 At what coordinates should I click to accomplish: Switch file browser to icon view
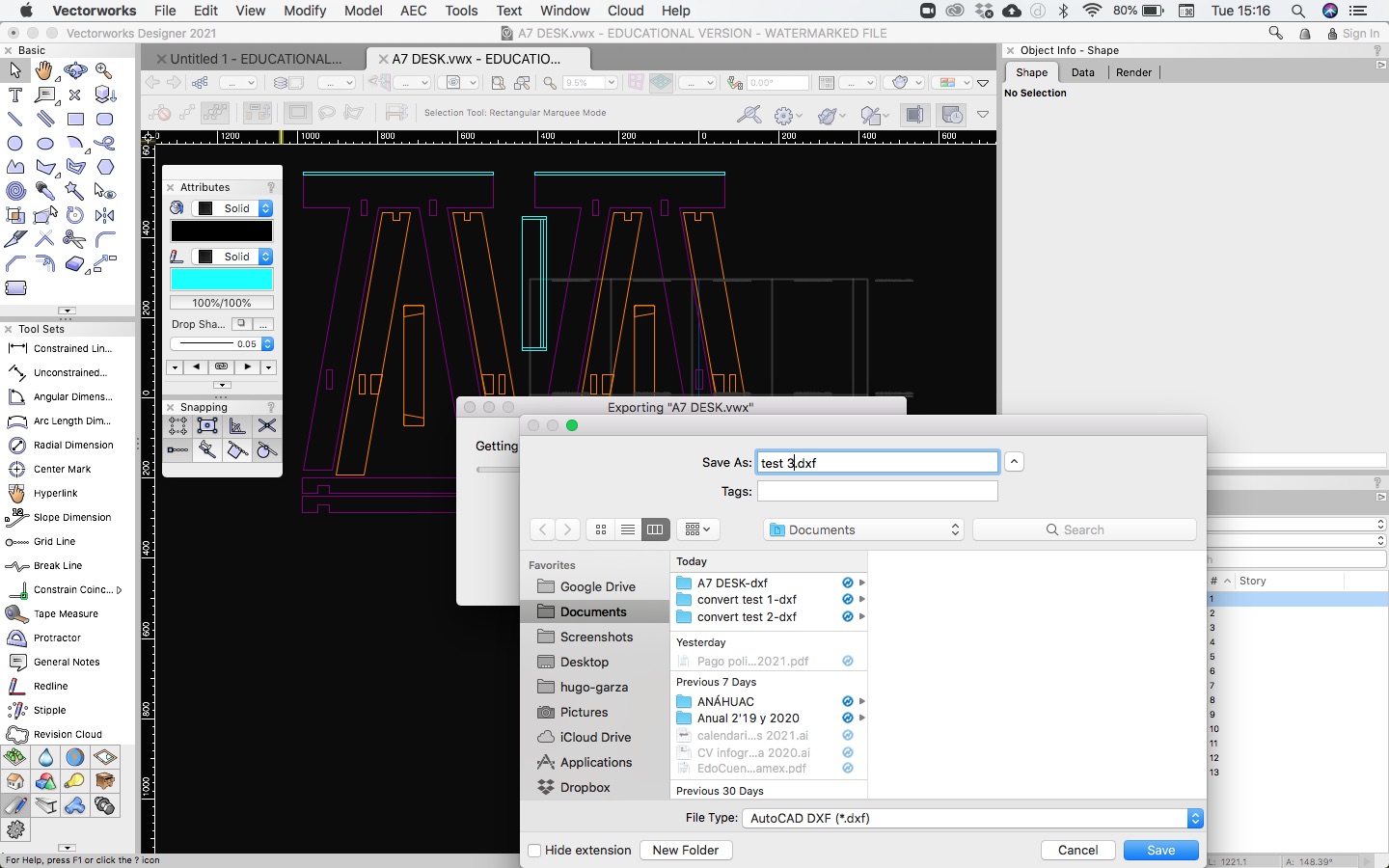coord(601,529)
